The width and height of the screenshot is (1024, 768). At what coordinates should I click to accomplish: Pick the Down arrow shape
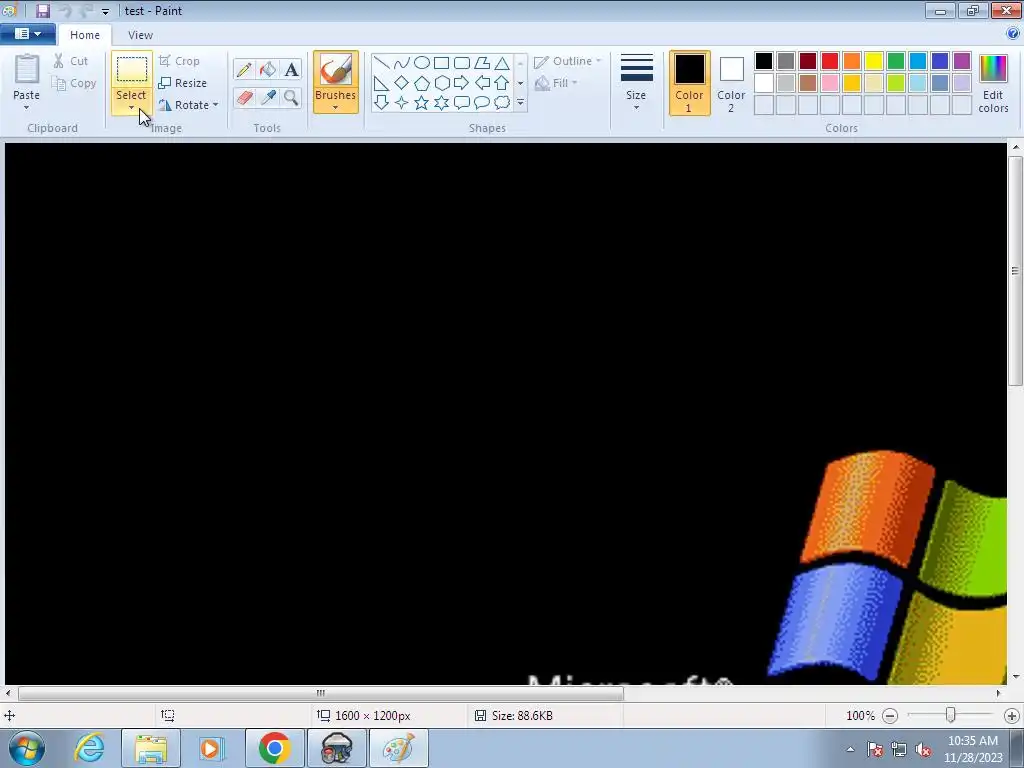[x=381, y=103]
